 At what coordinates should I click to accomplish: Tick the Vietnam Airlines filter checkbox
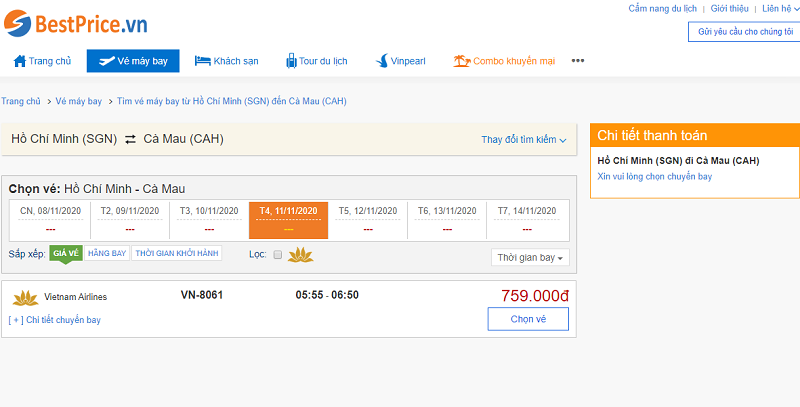click(278, 255)
